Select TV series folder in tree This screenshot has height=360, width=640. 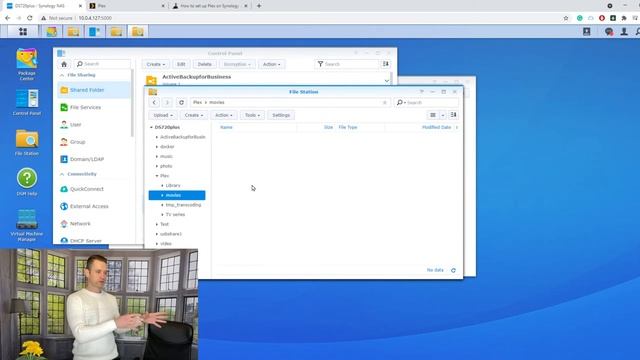click(x=177, y=214)
